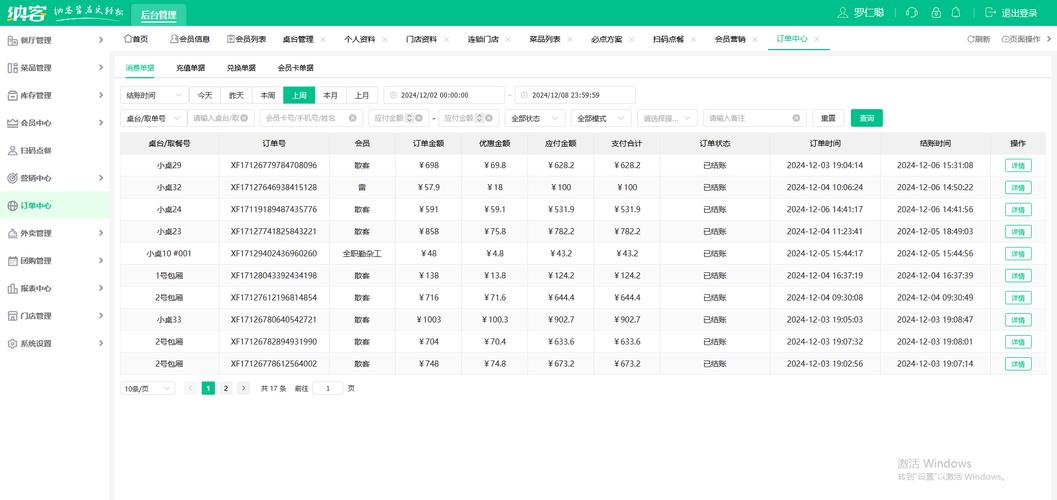Open the 10条/页 page size dropdown
The height and width of the screenshot is (500, 1057).
click(x=148, y=388)
